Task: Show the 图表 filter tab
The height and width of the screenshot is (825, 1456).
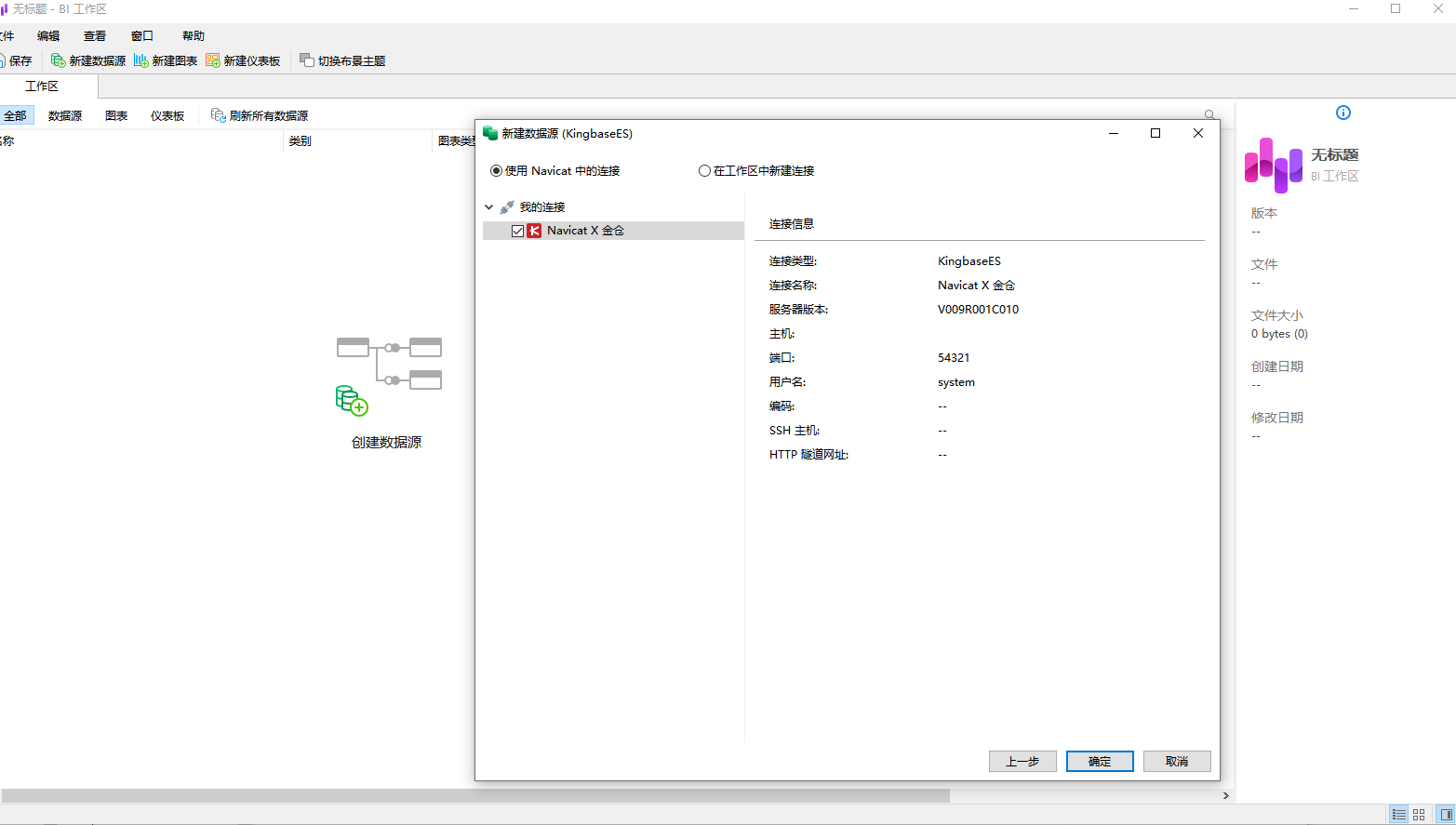Action: [116, 115]
